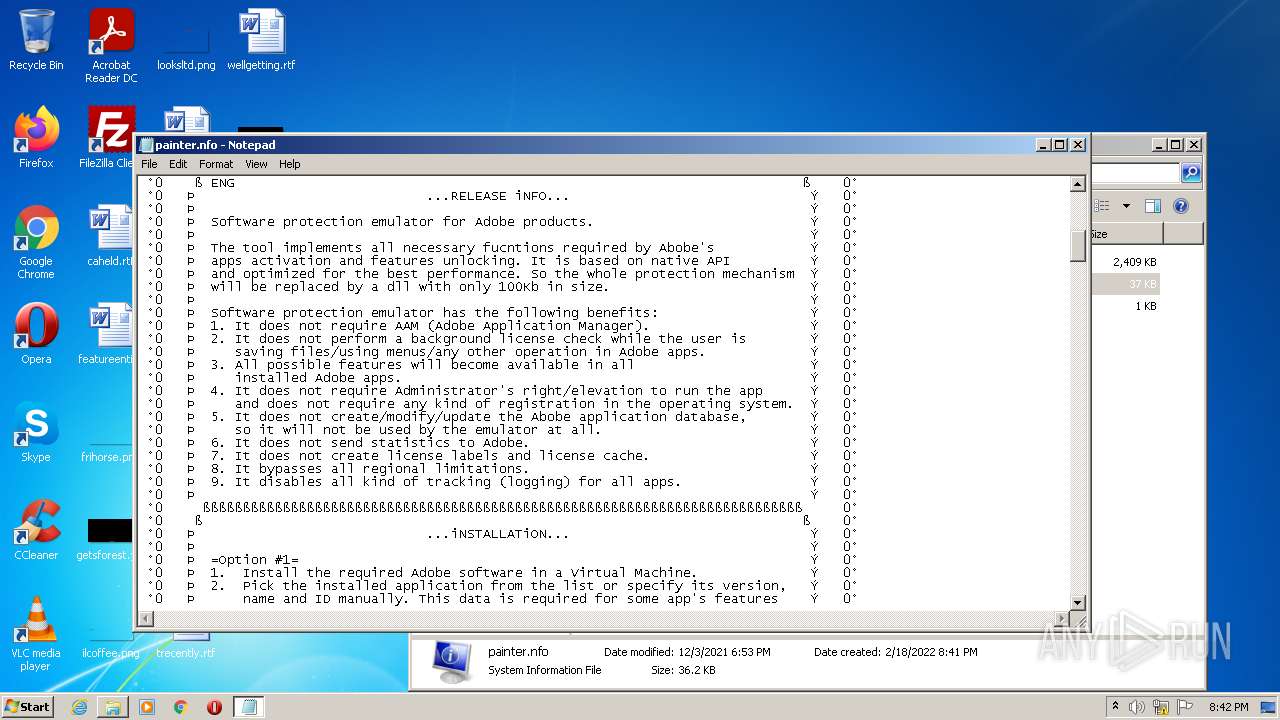1280x720 pixels.
Task: Minimize the painter.nfo Notepad window
Action: tap(1043, 145)
